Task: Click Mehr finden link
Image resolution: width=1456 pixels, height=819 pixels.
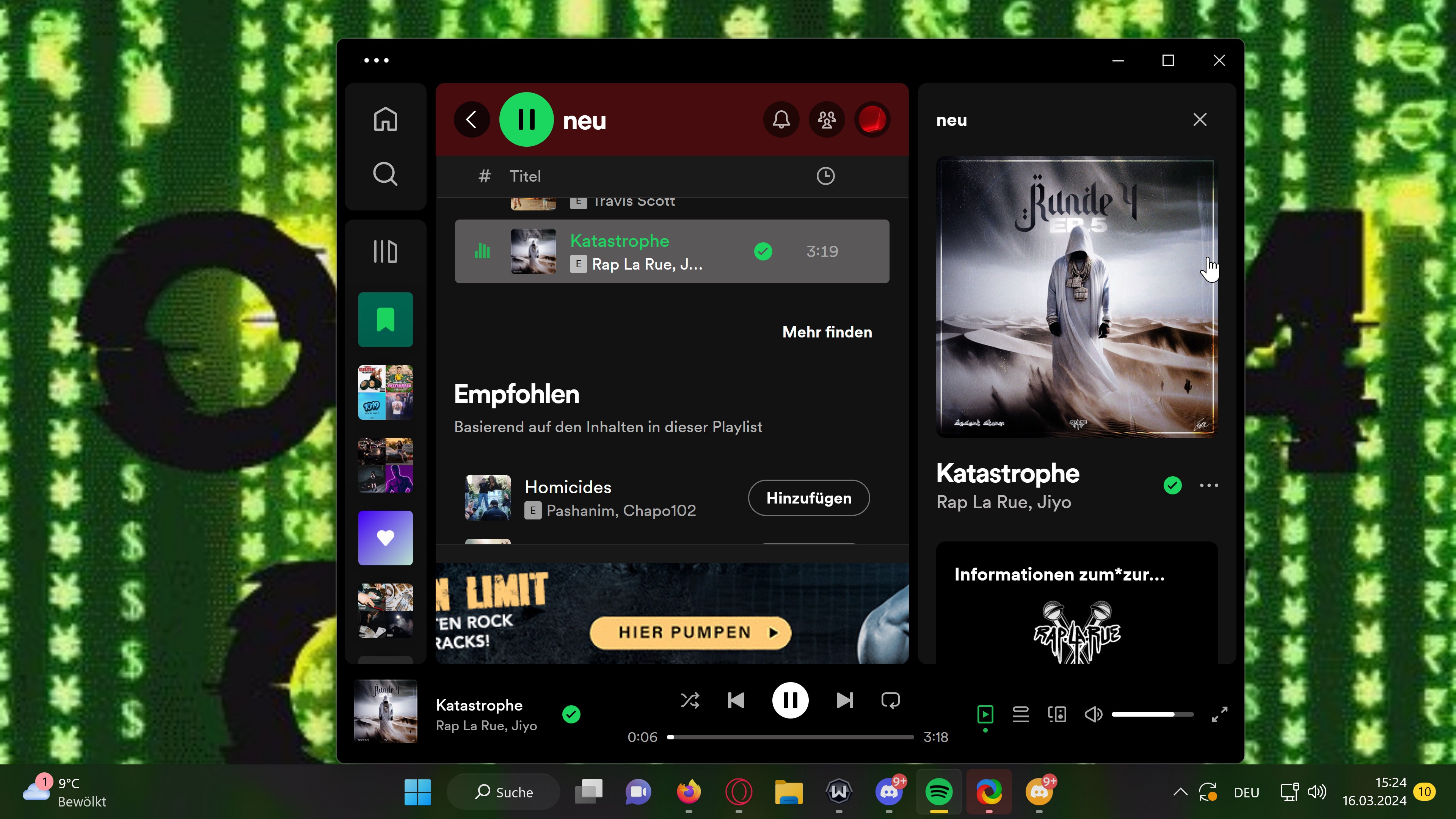Action: coord(827,332)
